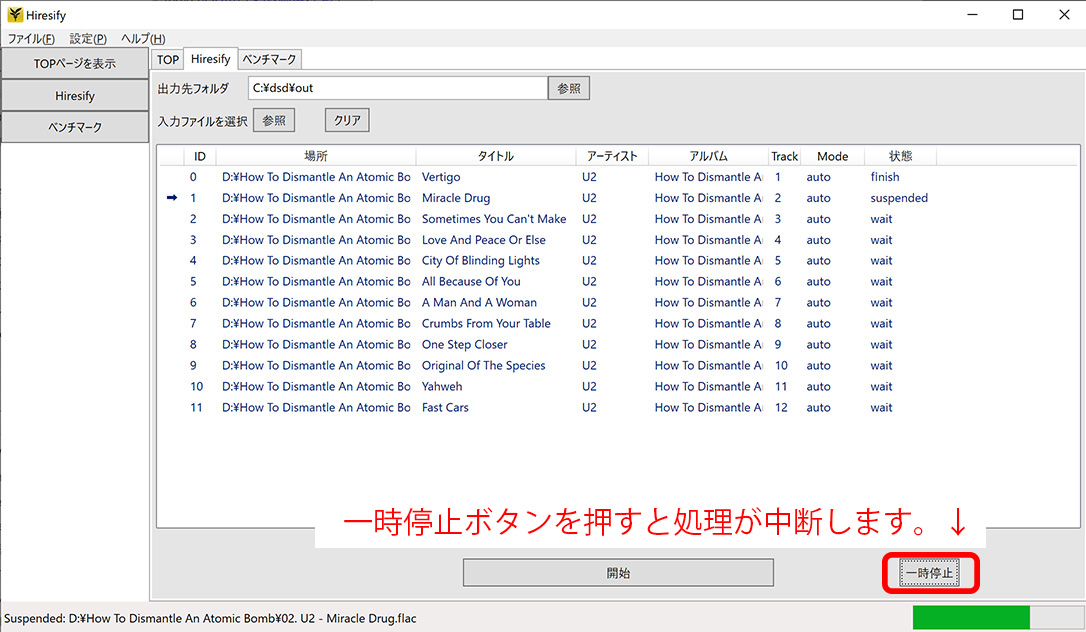Image resolution: width=1086 pixels, height=632 pixels.
Task: Click the 状態 column header
Action: click(x=900, y=156)
